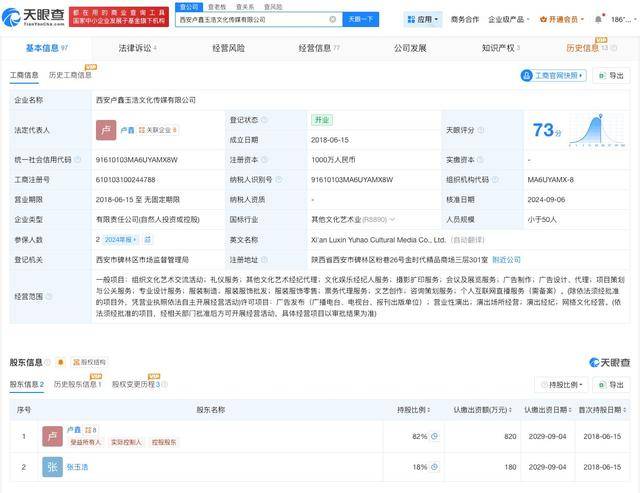
Task: Click the 张 avatar of shareholder 张玉浩
Action: click(x=52, y=466)
